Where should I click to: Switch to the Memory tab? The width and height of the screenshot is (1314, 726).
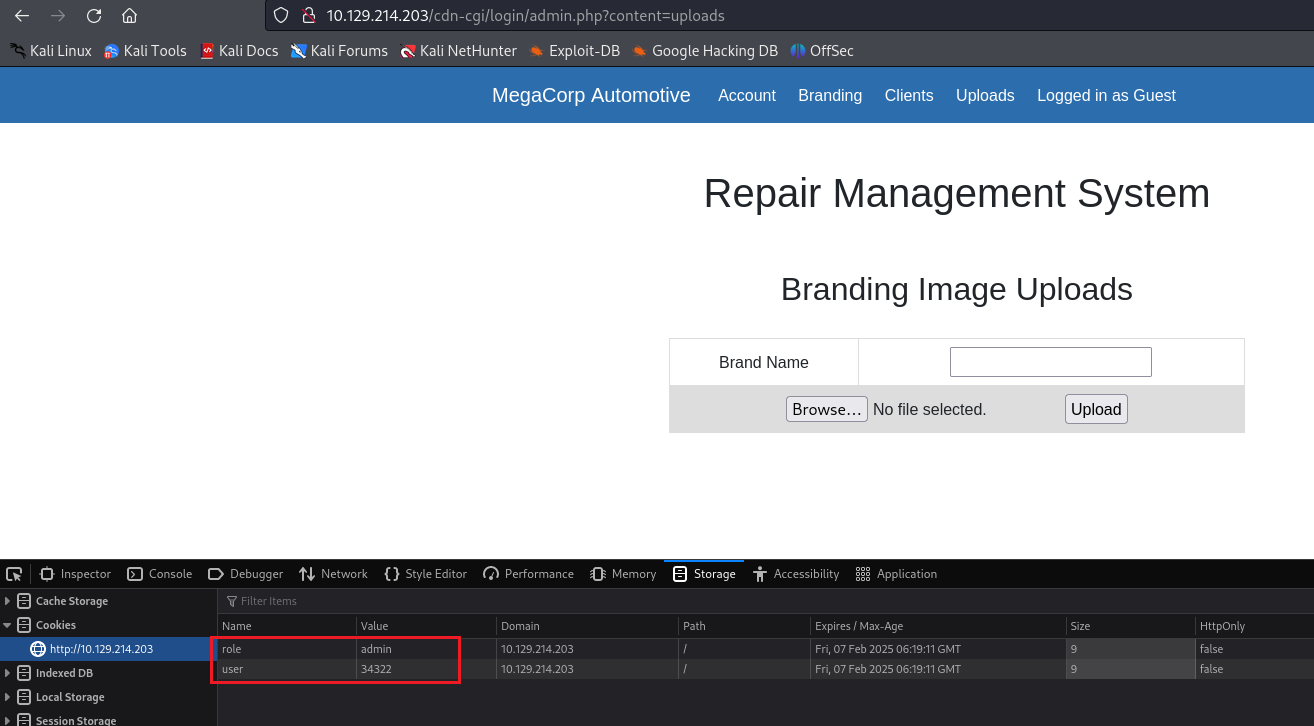coord(623,574)
